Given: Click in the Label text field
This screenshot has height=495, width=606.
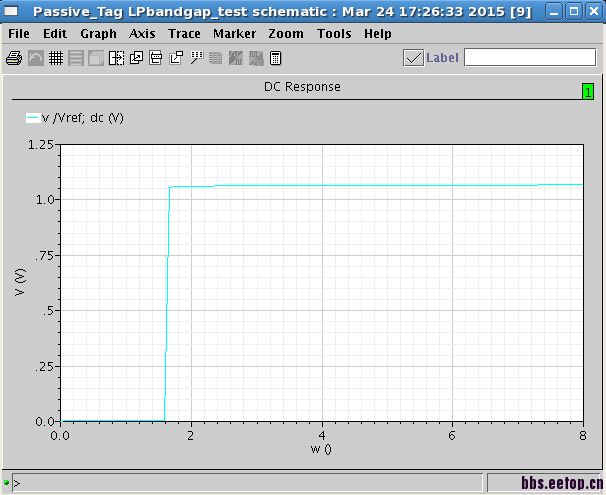Looking at the screenshot, I should (x=530, y=58).
